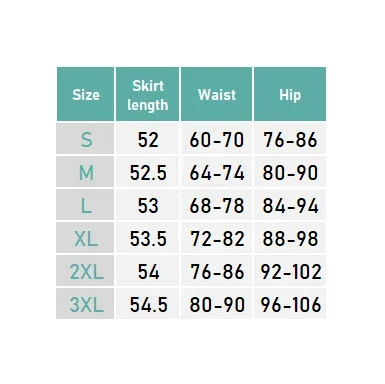Click the L size row label
Screen dimensions: 385x384
85,205
